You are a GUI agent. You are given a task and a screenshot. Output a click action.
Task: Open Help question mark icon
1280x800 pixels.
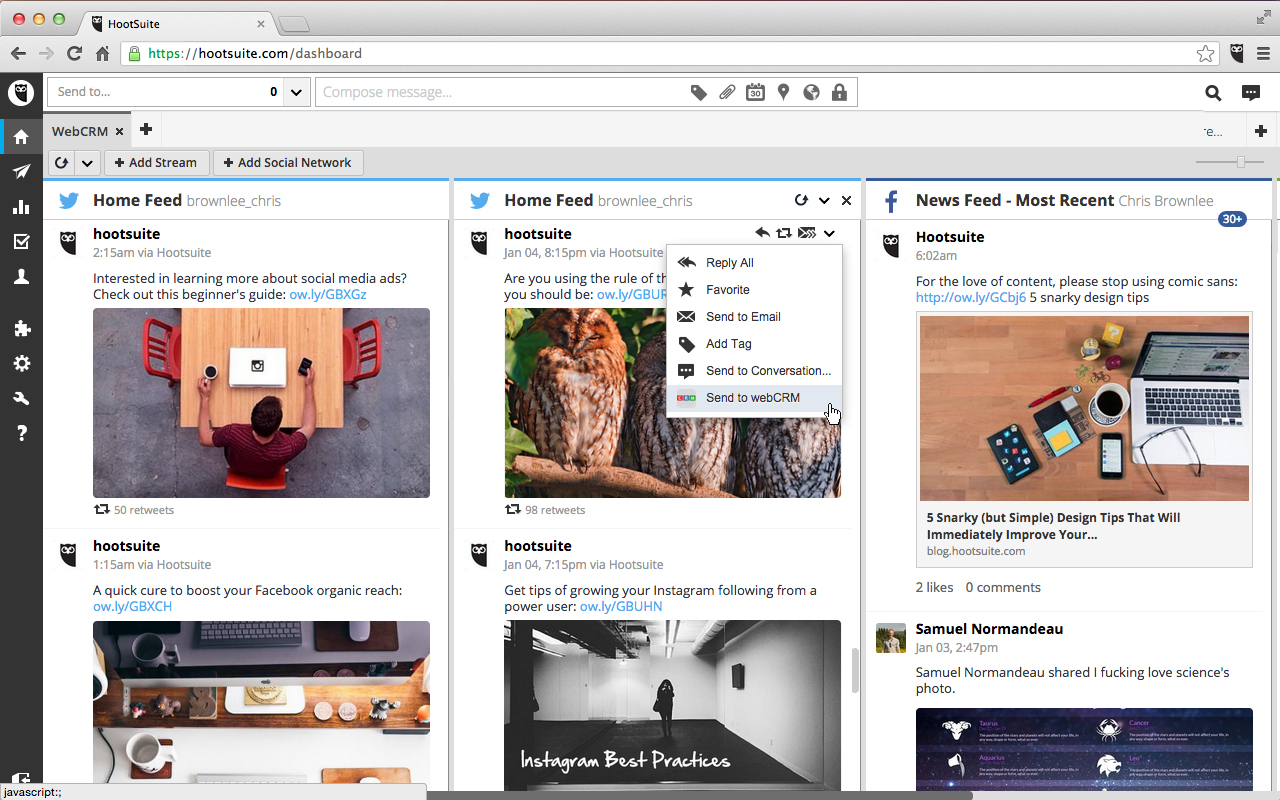(x=21, y=433)
